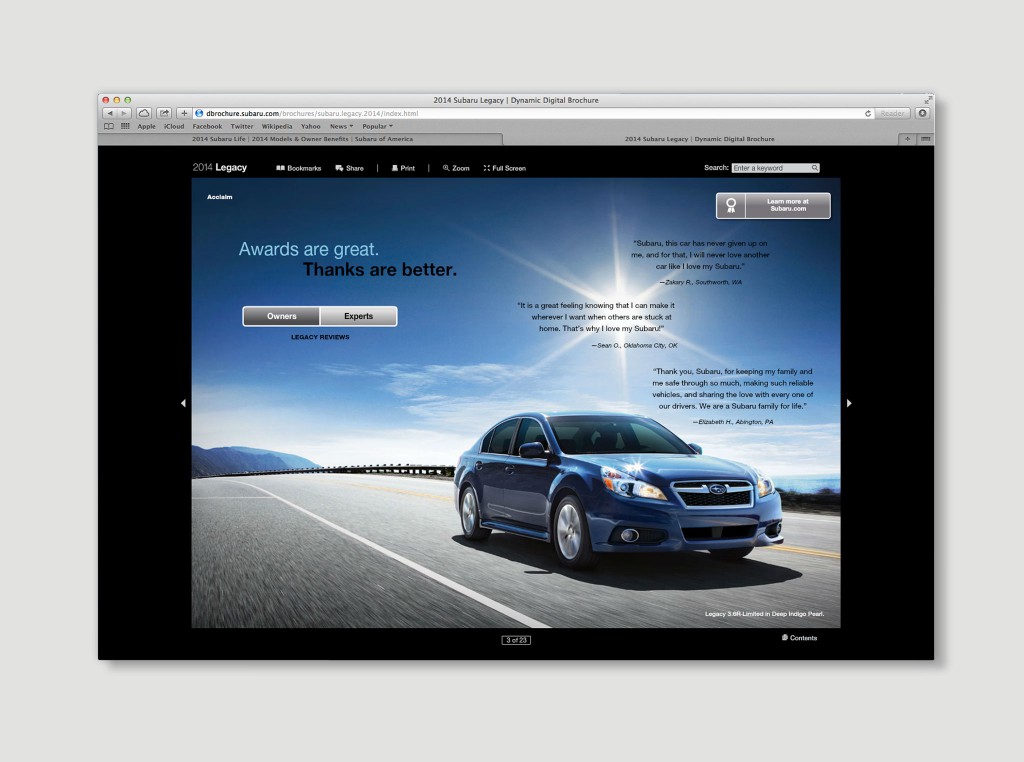Click the Acclaim section label
Viewport: 1024px width, 762px height.
[x=219, y=197]
